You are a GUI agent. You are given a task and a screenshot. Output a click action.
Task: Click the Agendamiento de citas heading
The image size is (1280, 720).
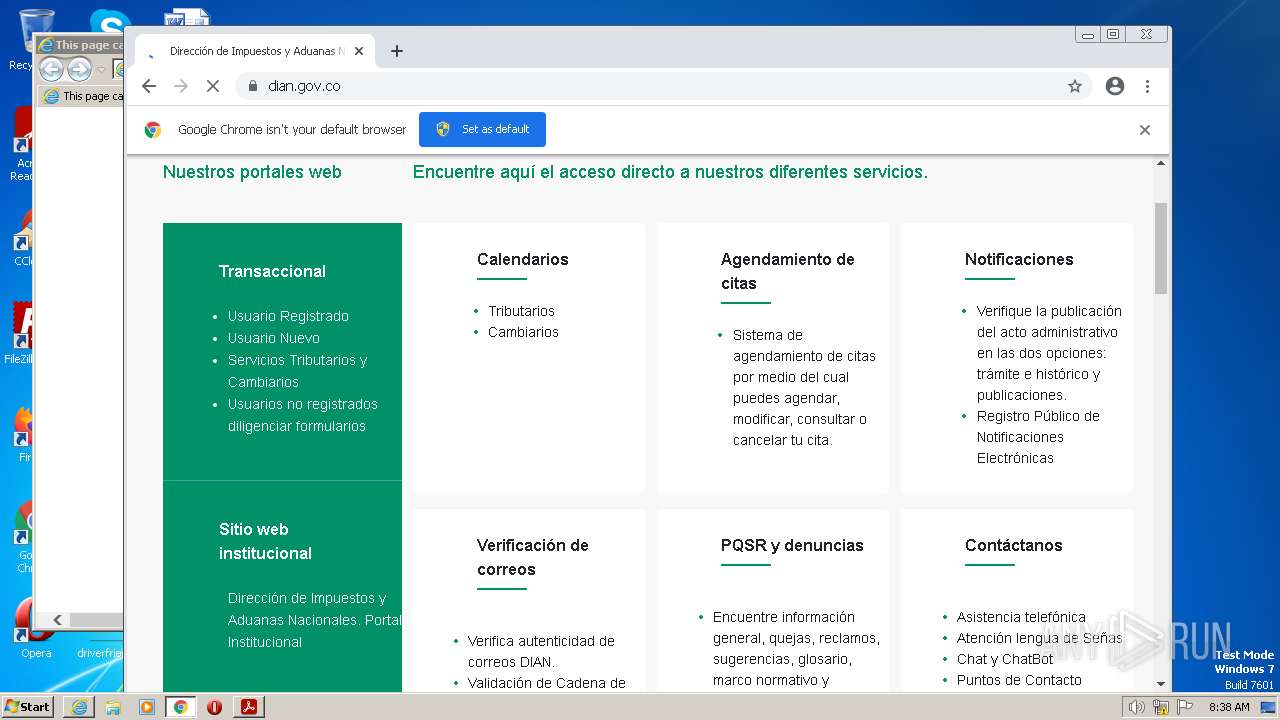787,271
